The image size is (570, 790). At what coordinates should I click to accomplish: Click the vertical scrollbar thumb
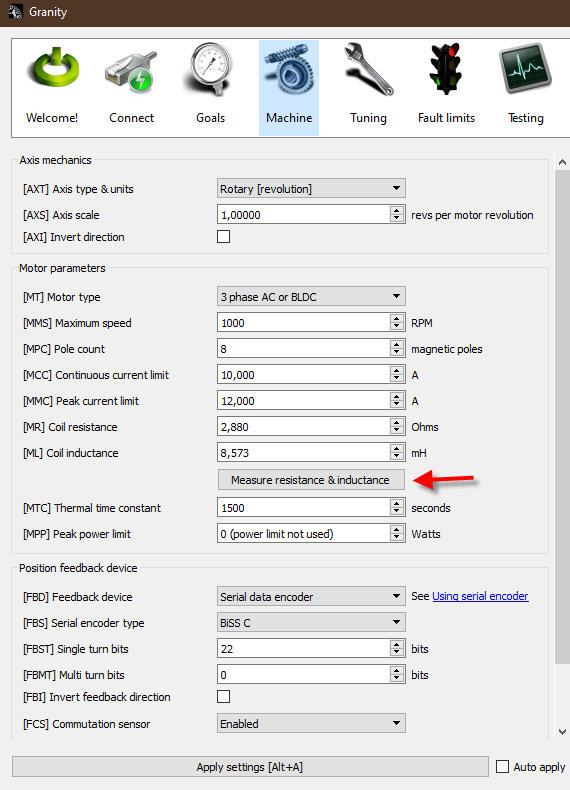[562, 417]
